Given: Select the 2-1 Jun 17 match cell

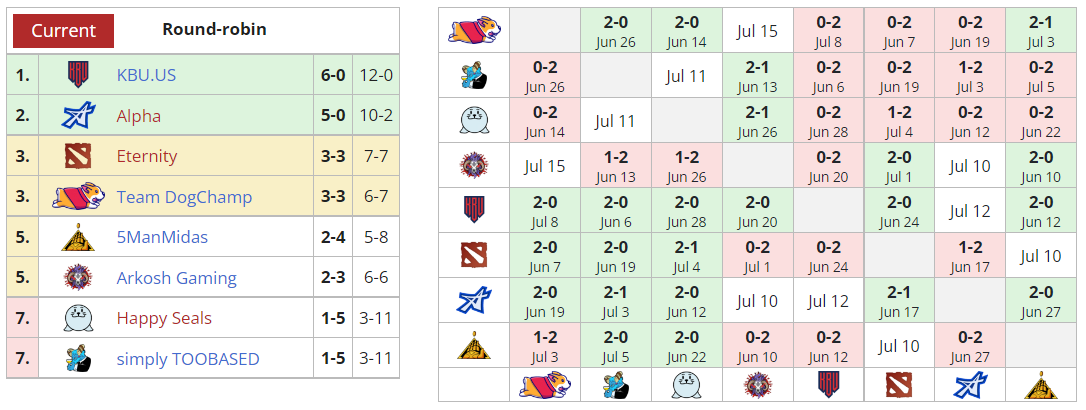Looking at the screenshot, I should tap(899, 300).
